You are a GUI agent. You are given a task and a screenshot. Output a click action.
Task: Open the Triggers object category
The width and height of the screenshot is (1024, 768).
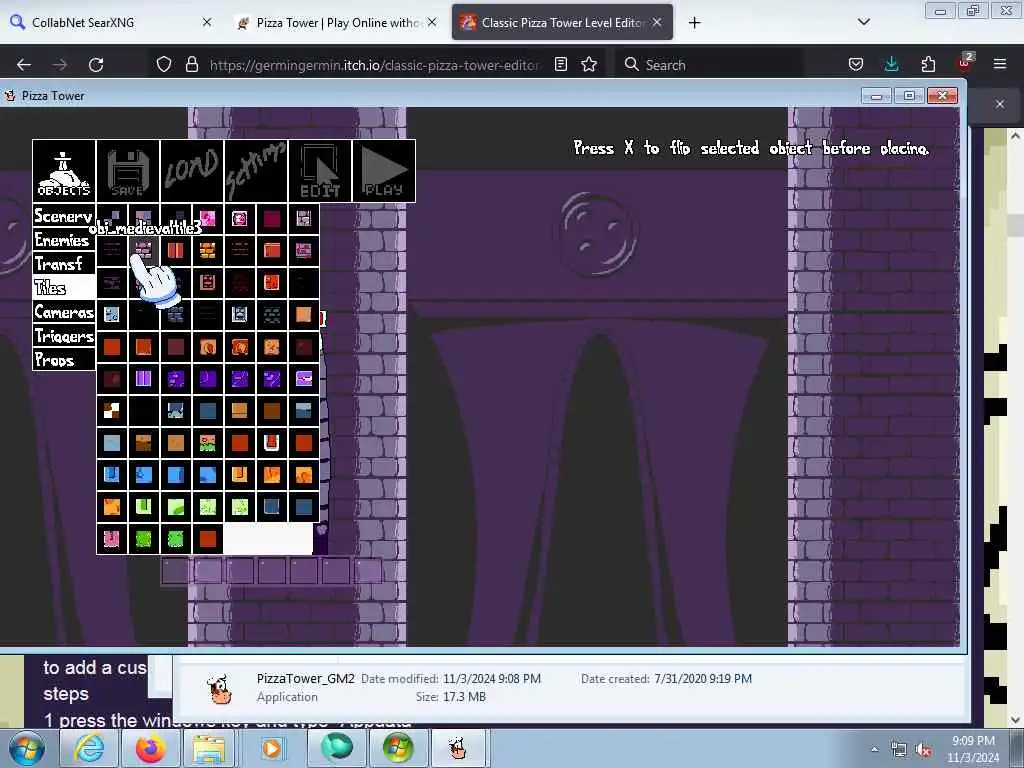pos(63,336)
